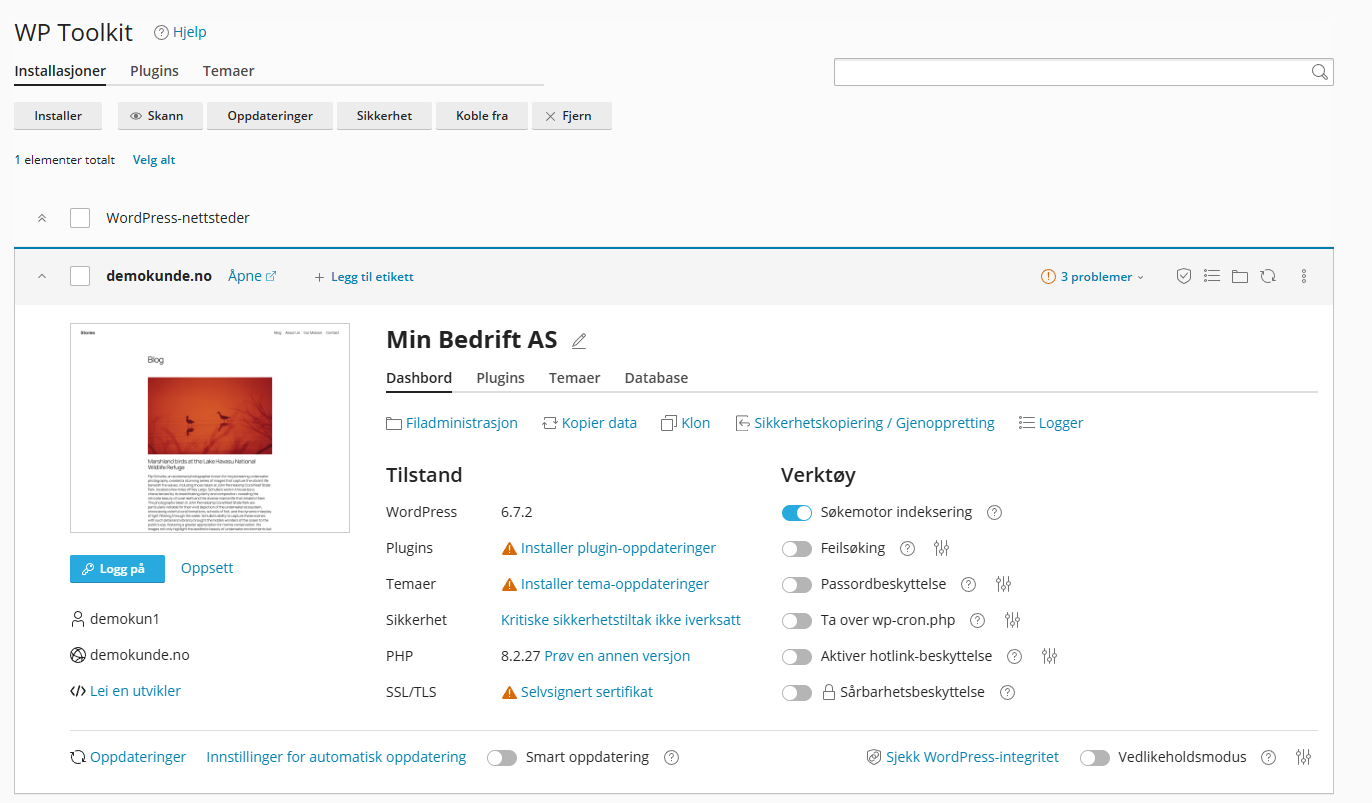The height and width of the screenshot is (803, 1372).
Task: Click the refresh icon in site header
Action: tap(1268, 277)
